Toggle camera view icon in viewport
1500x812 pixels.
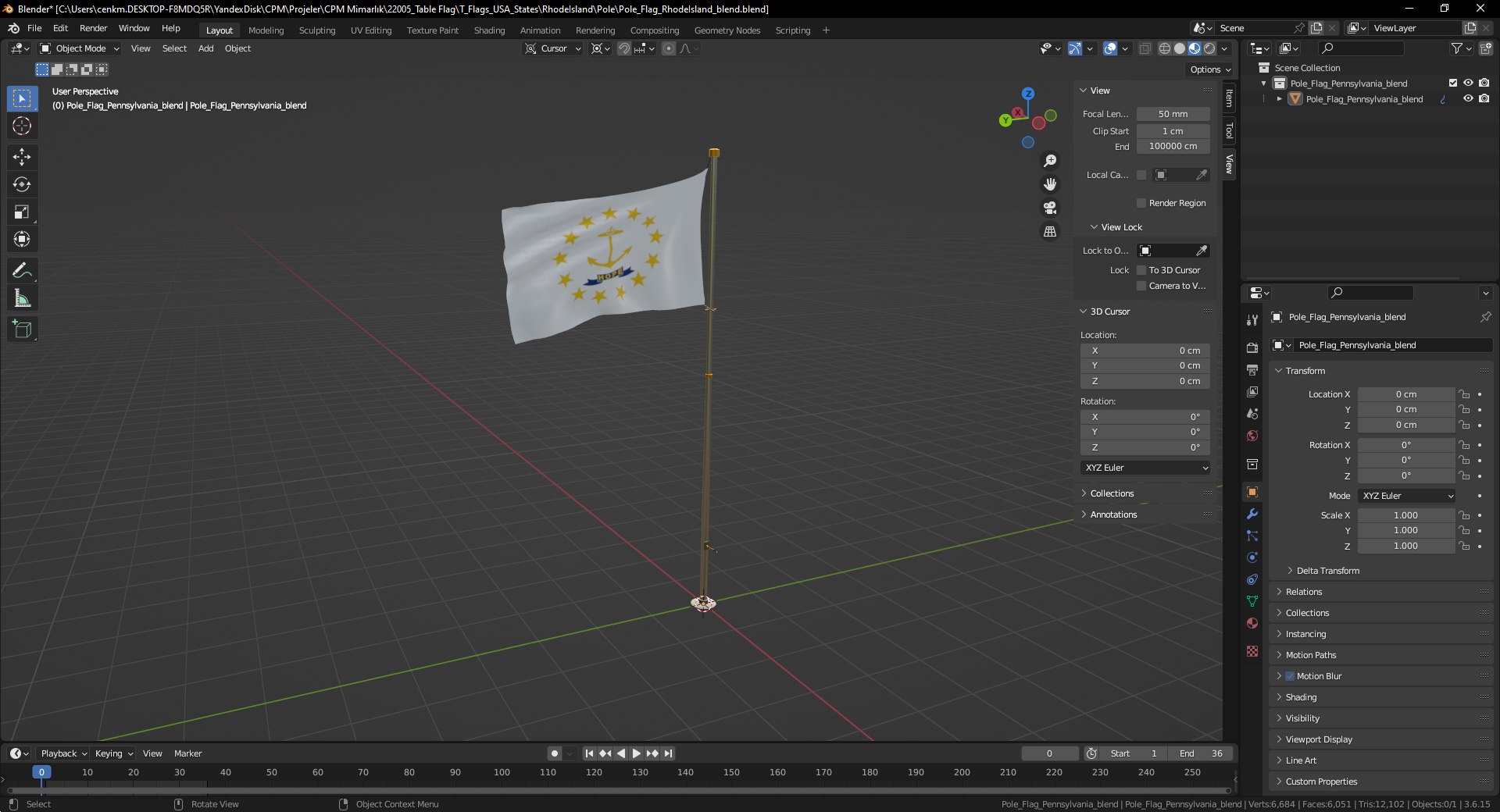tap(1050, 208)
